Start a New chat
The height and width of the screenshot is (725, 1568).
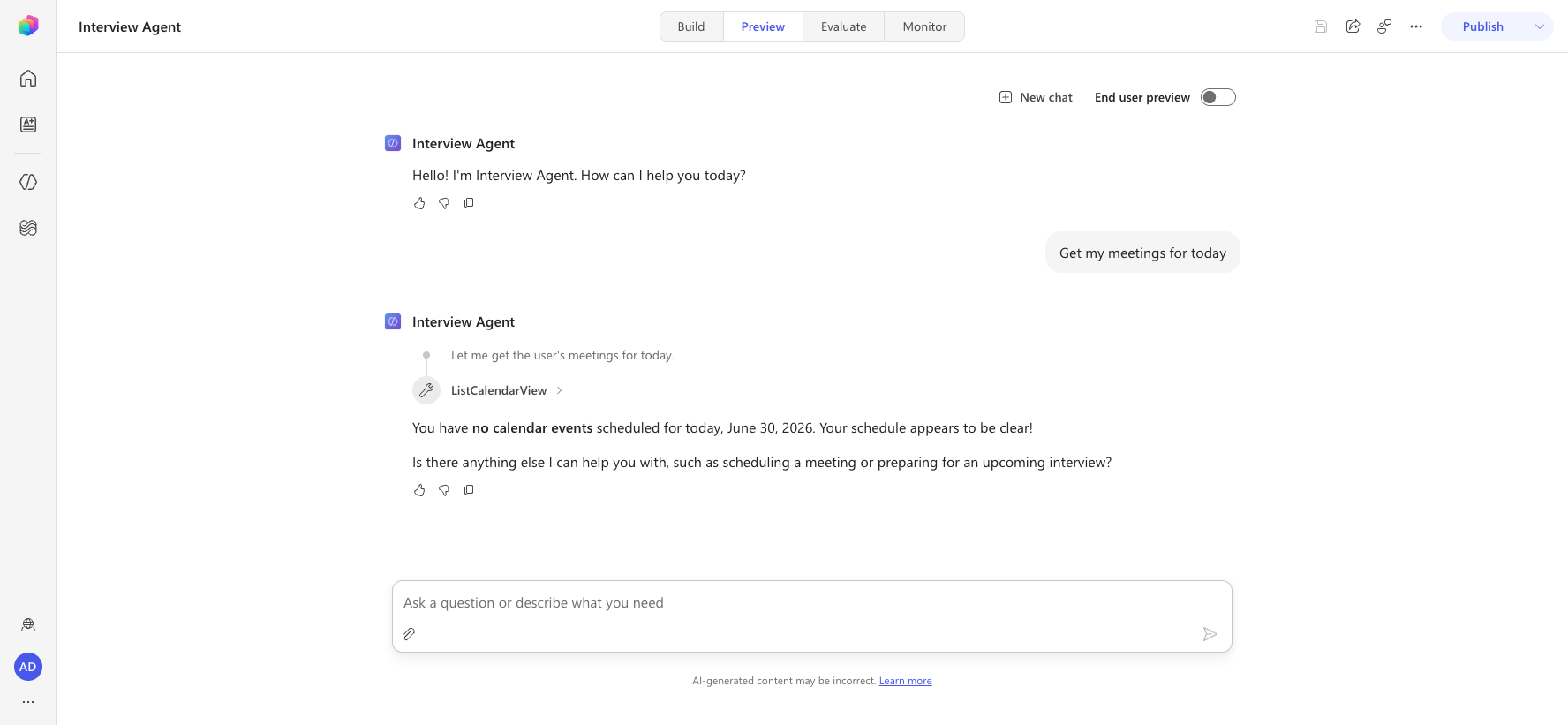pyautogui.click(x=1036, y=97)
